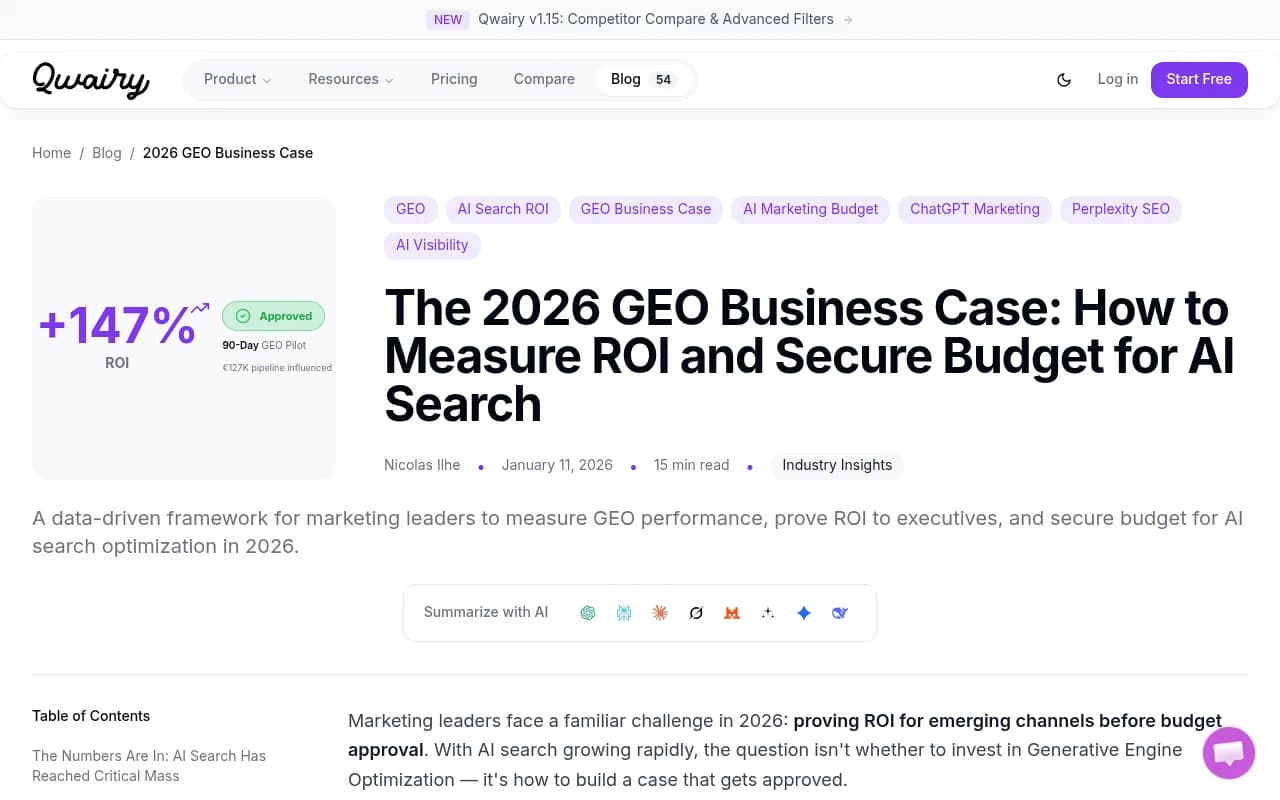Viewport: 1280px width, 800px height.
Task: Summarize with Claude
Action: coord(660,612)
